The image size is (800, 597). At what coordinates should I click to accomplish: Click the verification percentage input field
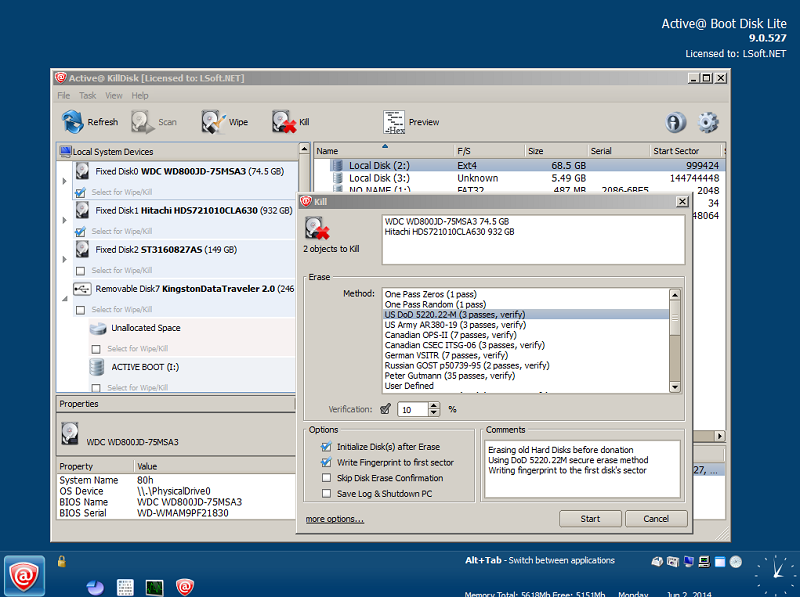[x=413, y=409]
